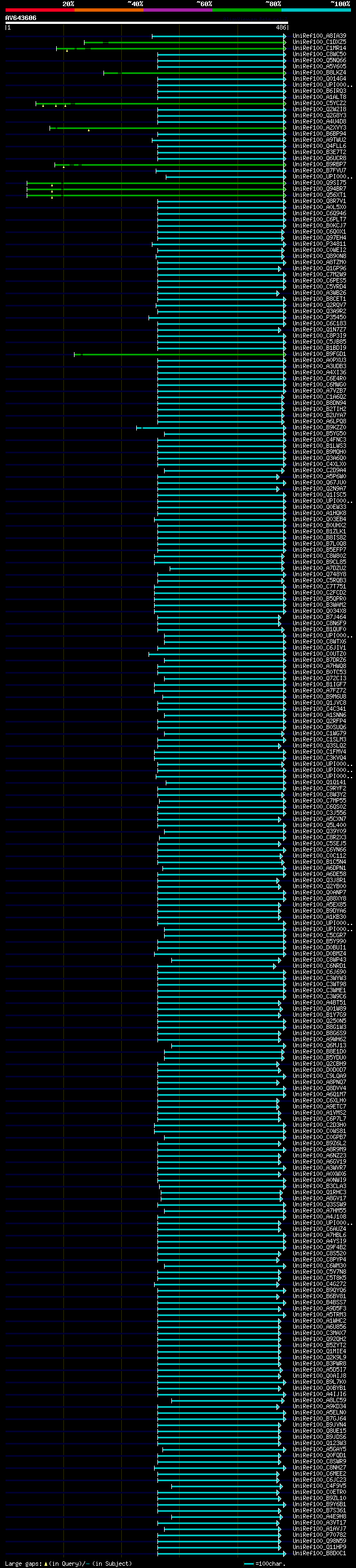Select the UniRef100_Q8R7V1 label
The height and width of the screenshot is (1568, 356).
click(x=319, y=201)
